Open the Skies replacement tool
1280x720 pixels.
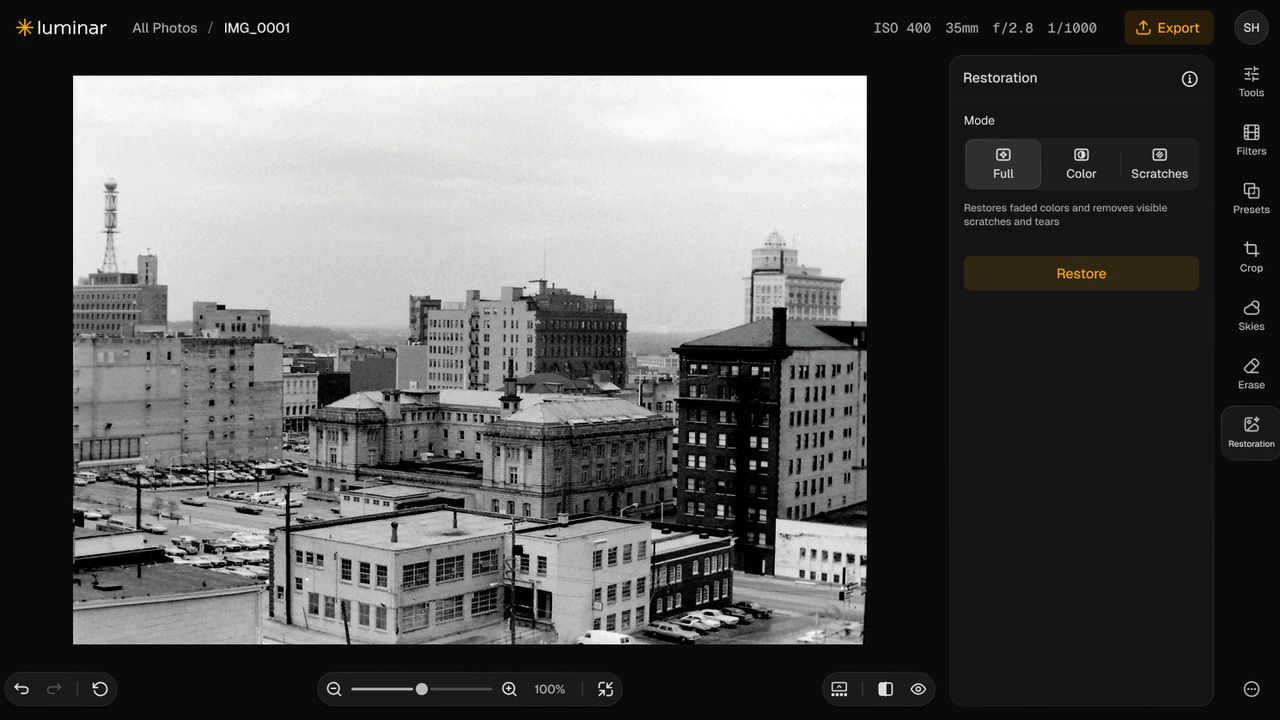(1251, 315)
